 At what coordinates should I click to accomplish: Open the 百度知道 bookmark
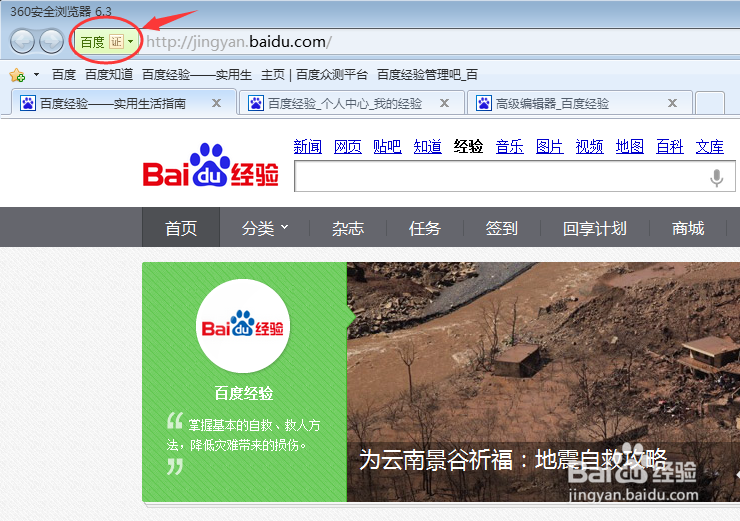(x=109, y=75)
